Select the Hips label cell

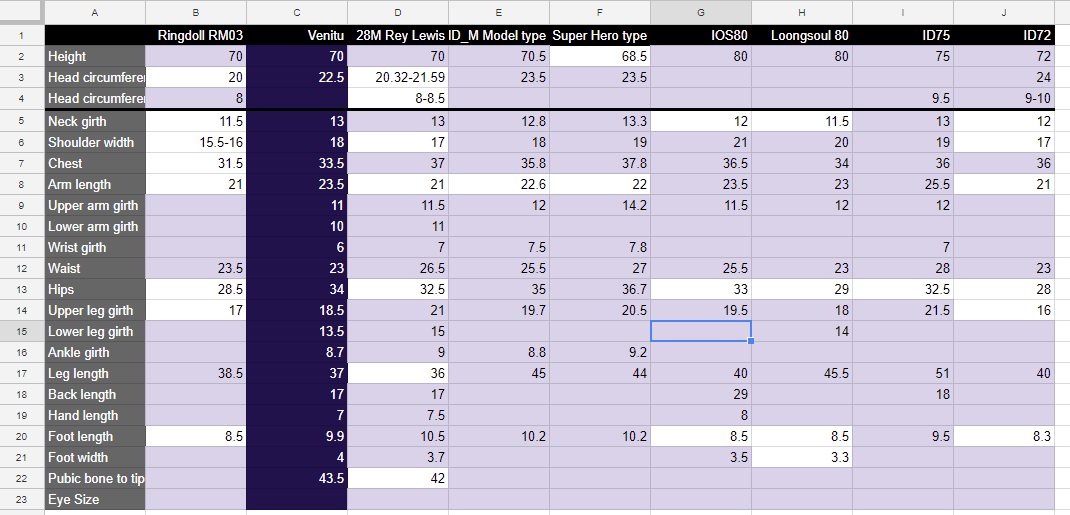(95, 290)
